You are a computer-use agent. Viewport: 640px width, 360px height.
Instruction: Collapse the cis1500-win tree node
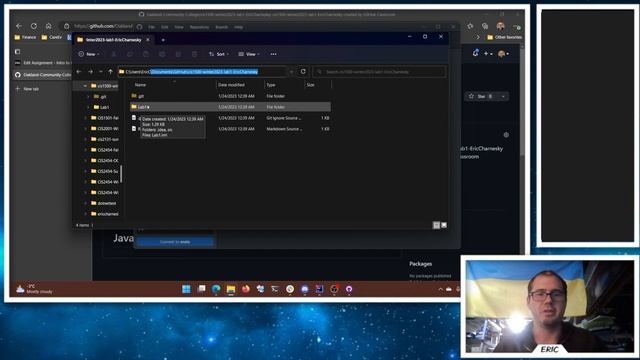(x=85, y=86)
